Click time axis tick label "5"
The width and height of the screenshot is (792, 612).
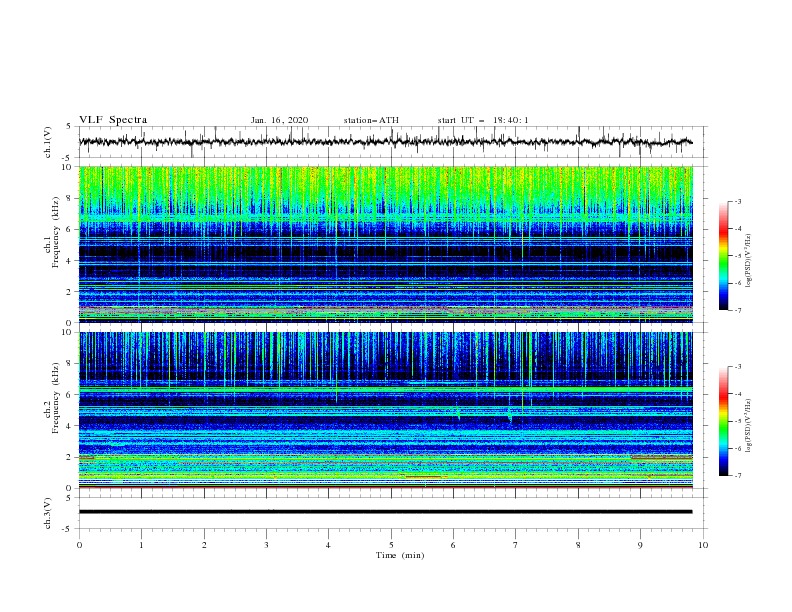point(391,545)
